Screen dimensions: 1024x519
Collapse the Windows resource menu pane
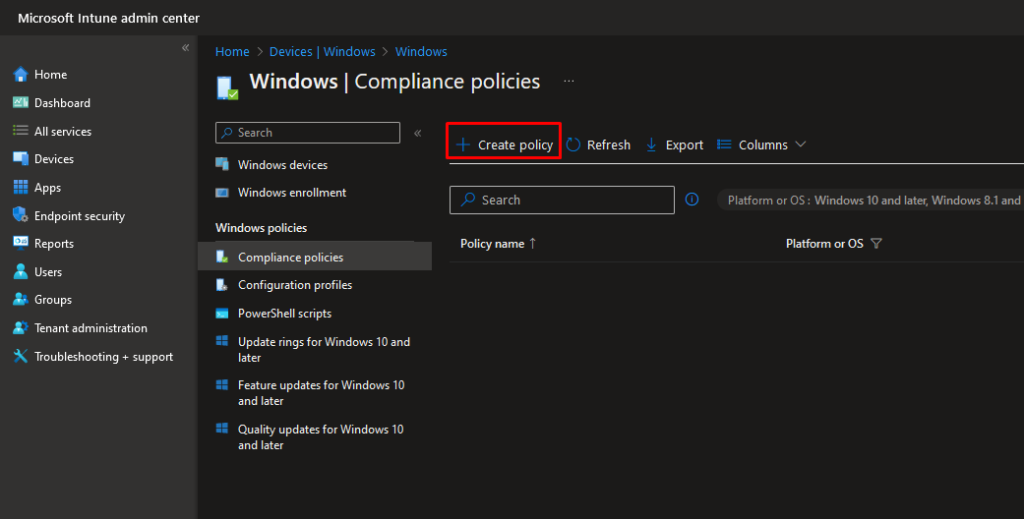[418, 133]
